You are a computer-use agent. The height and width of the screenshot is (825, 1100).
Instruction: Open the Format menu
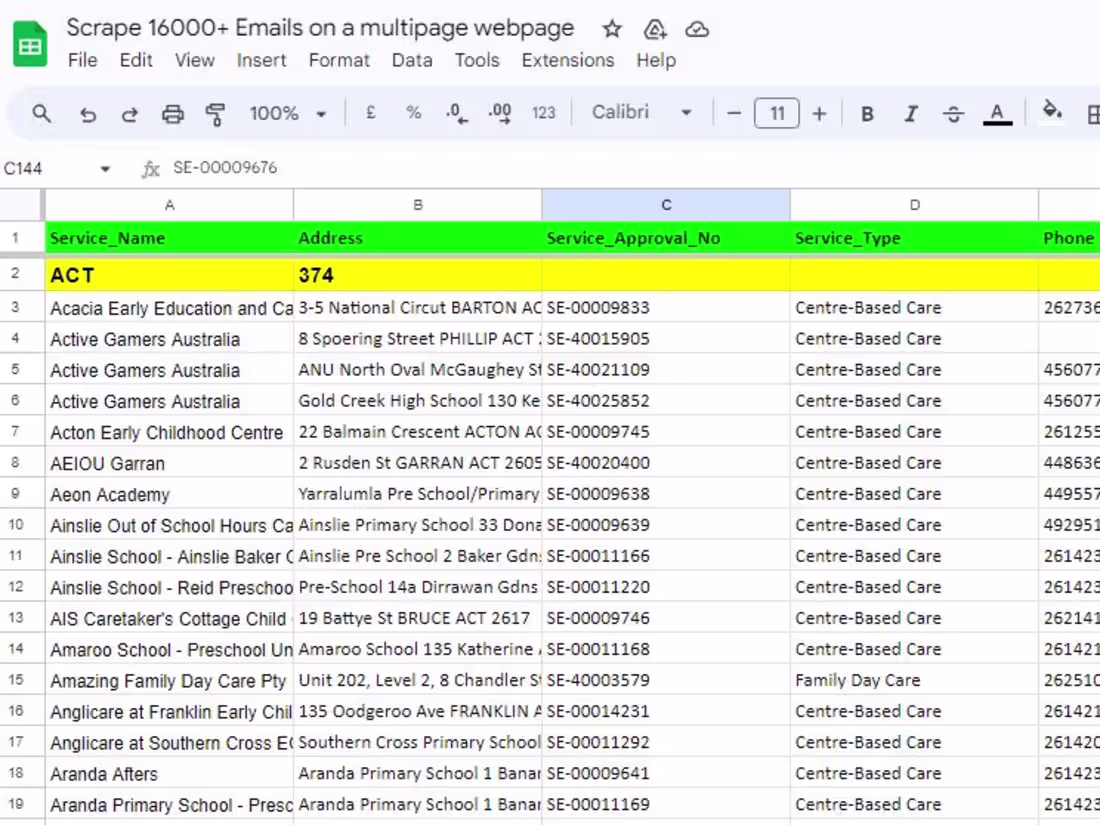coord(339,60)
